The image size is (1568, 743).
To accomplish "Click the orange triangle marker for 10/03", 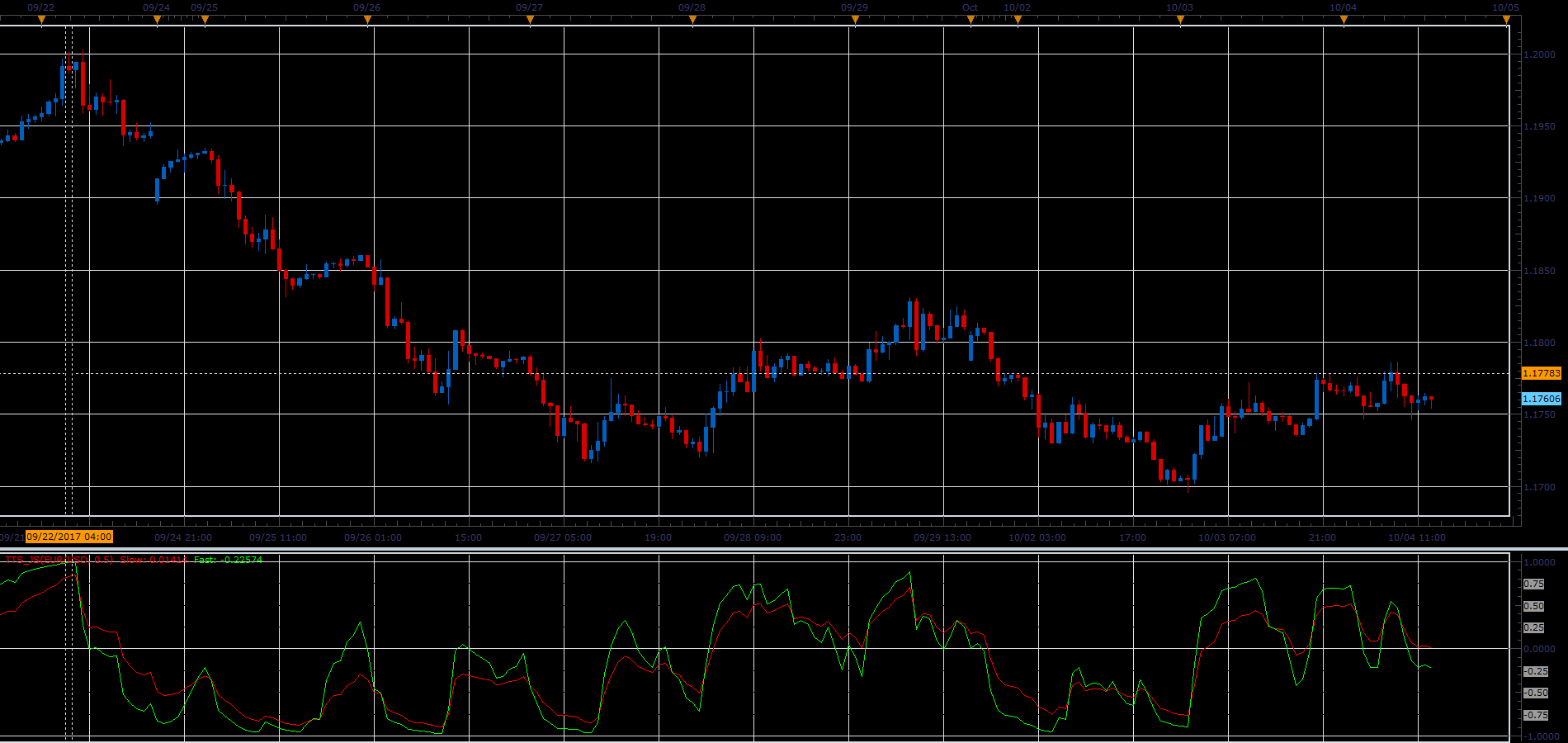I will click(1180, 21).
